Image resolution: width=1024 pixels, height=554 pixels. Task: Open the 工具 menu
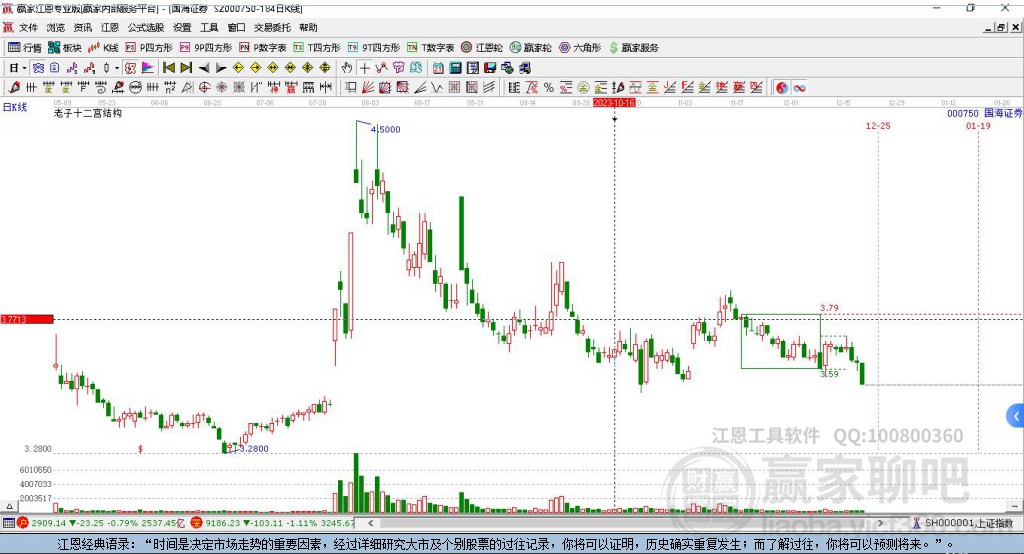coord(209,27)
